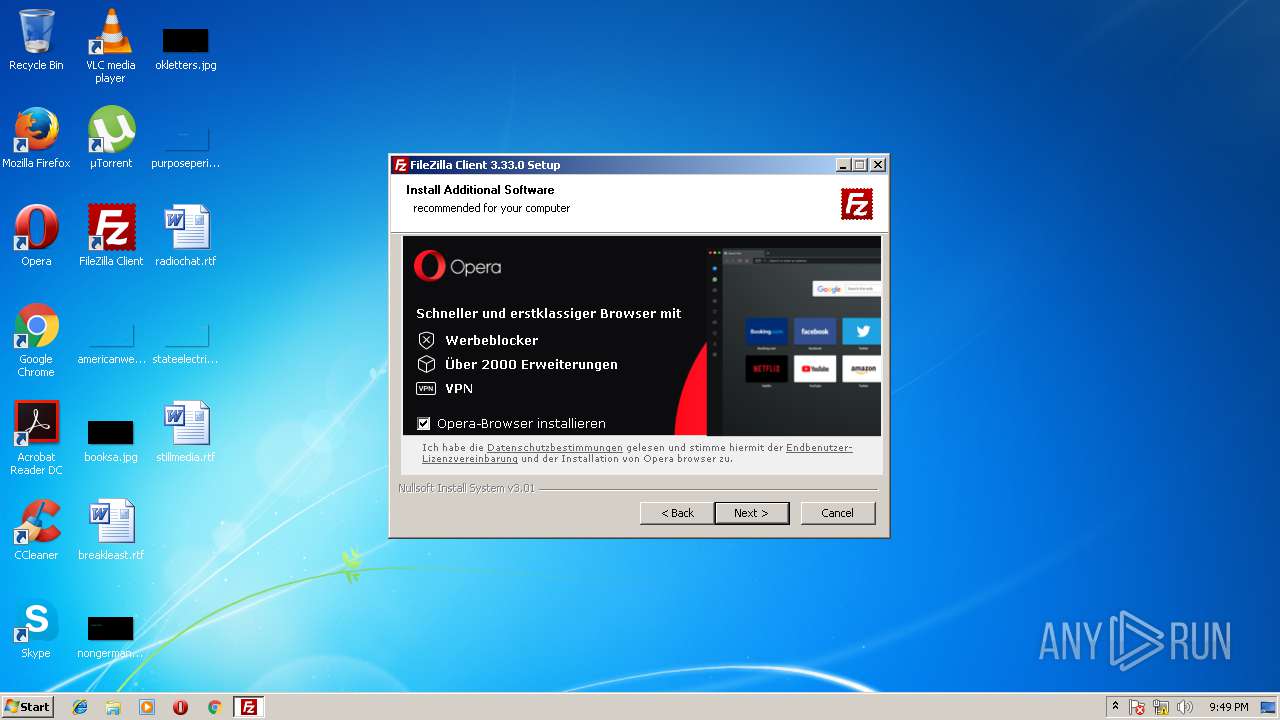
Task: Click the Action Center flag tray icon
Action: pyautogui.click(x=1137, y=707)
